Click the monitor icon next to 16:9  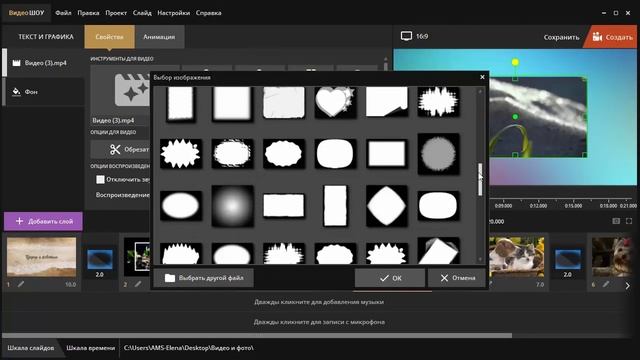(406, 36)
